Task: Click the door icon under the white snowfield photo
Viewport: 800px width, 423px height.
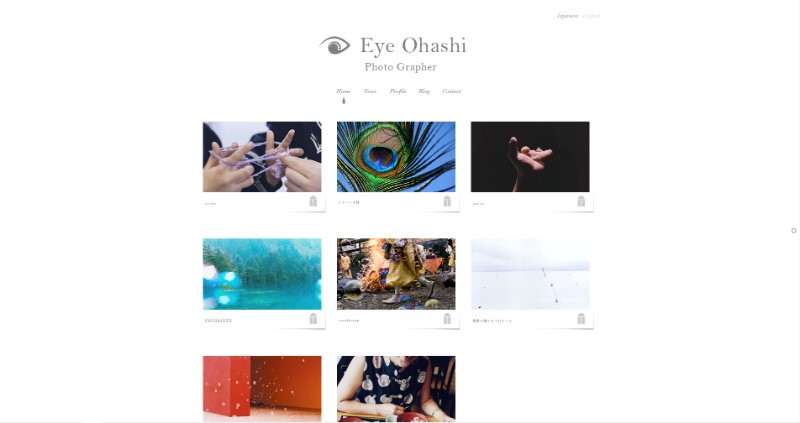Action: (581, 318)
